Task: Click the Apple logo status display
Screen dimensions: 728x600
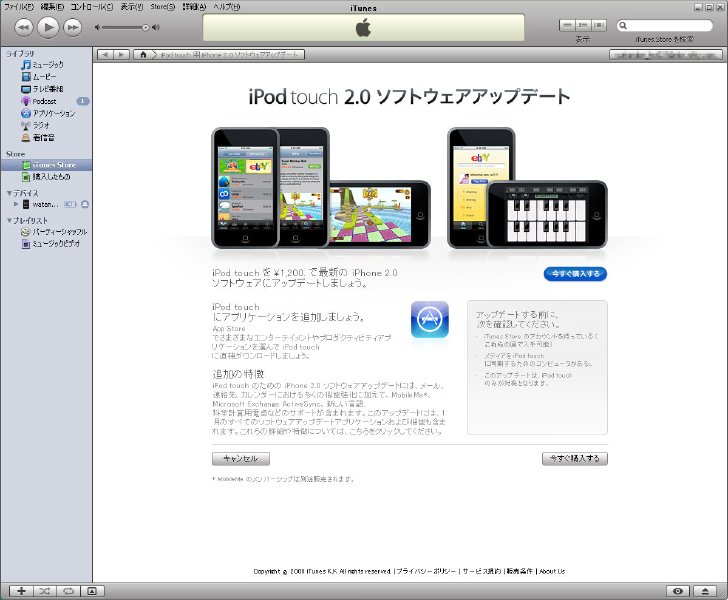Action: pos(364,27)
